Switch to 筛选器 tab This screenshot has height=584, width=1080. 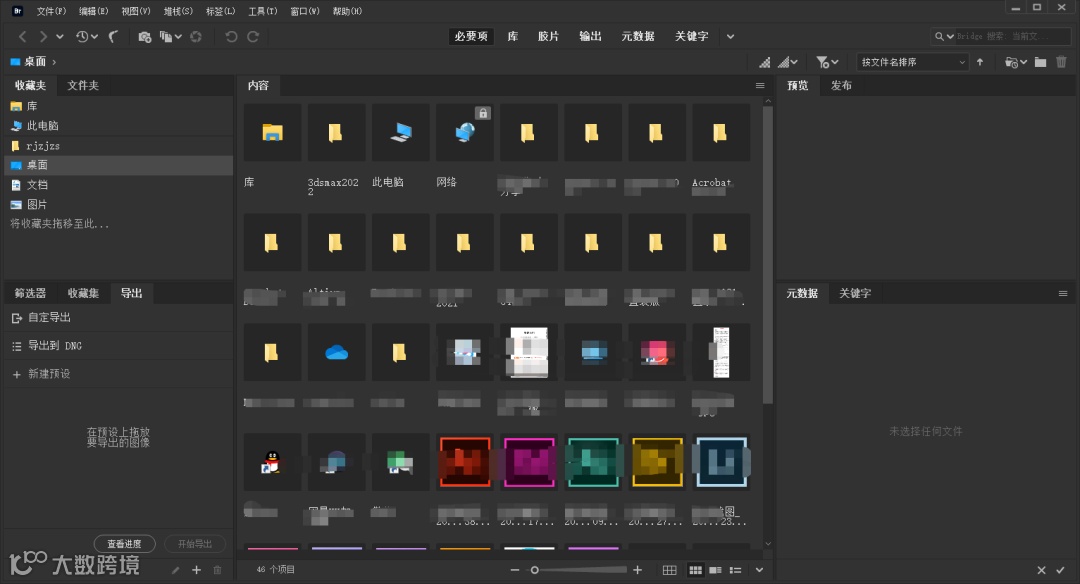pyautogui.click(x=30, y=293)
